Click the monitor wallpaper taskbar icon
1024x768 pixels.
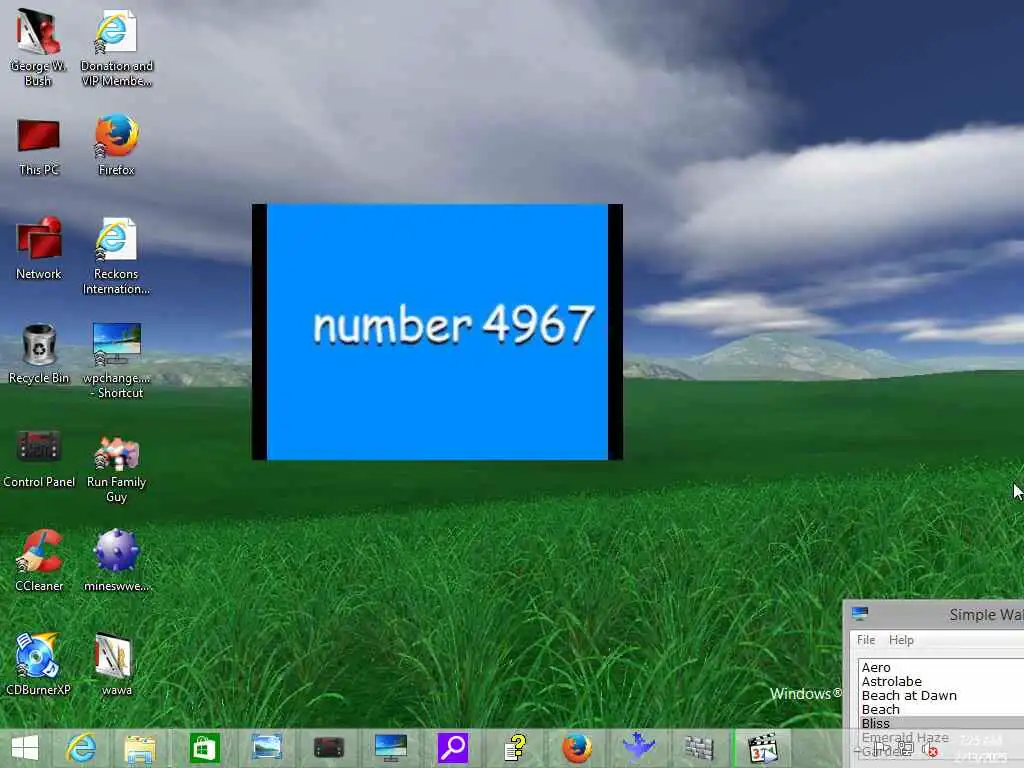coord(391,748)
